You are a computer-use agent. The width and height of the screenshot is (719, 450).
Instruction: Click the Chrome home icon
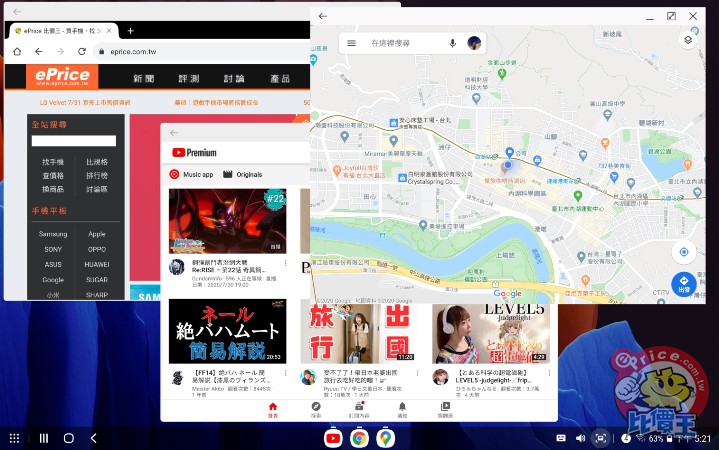(x=17, y=51)
